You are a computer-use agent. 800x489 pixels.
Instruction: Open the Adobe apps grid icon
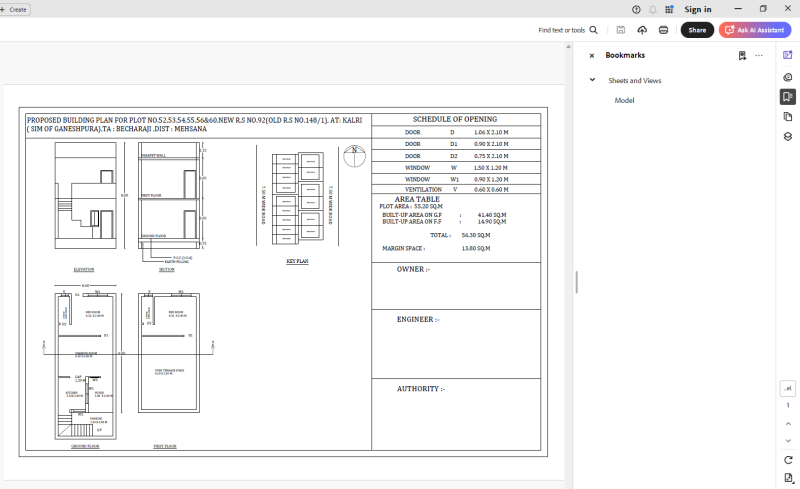pyautogui.click(x=669, y=9)
